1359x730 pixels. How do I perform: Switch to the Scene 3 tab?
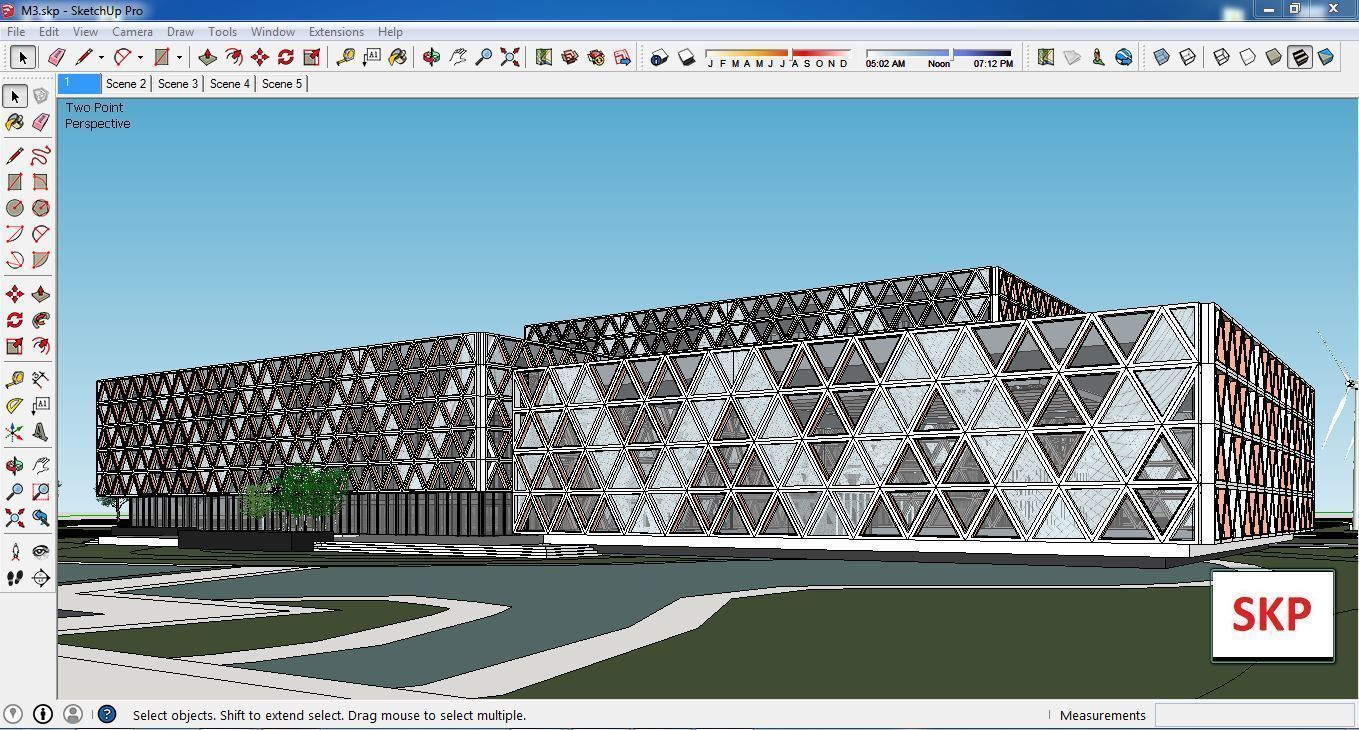(x=178, y=84)
